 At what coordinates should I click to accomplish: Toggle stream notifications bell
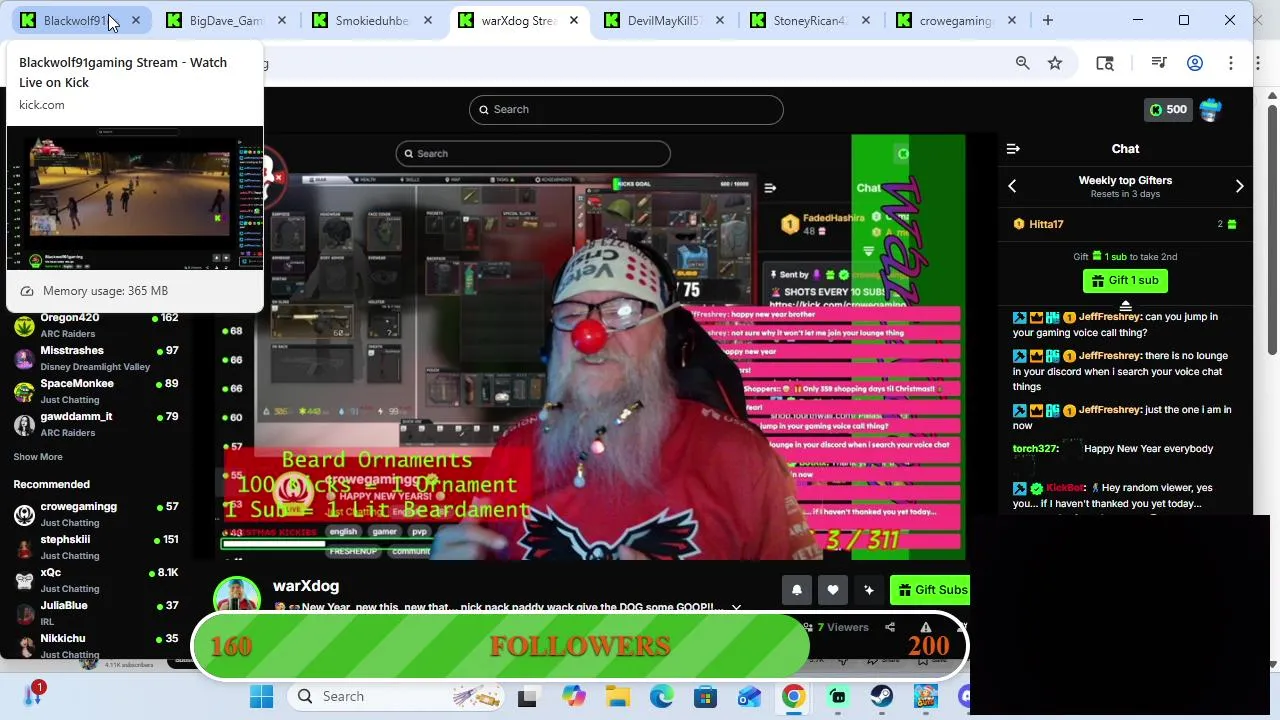click(x=797, y=590)
